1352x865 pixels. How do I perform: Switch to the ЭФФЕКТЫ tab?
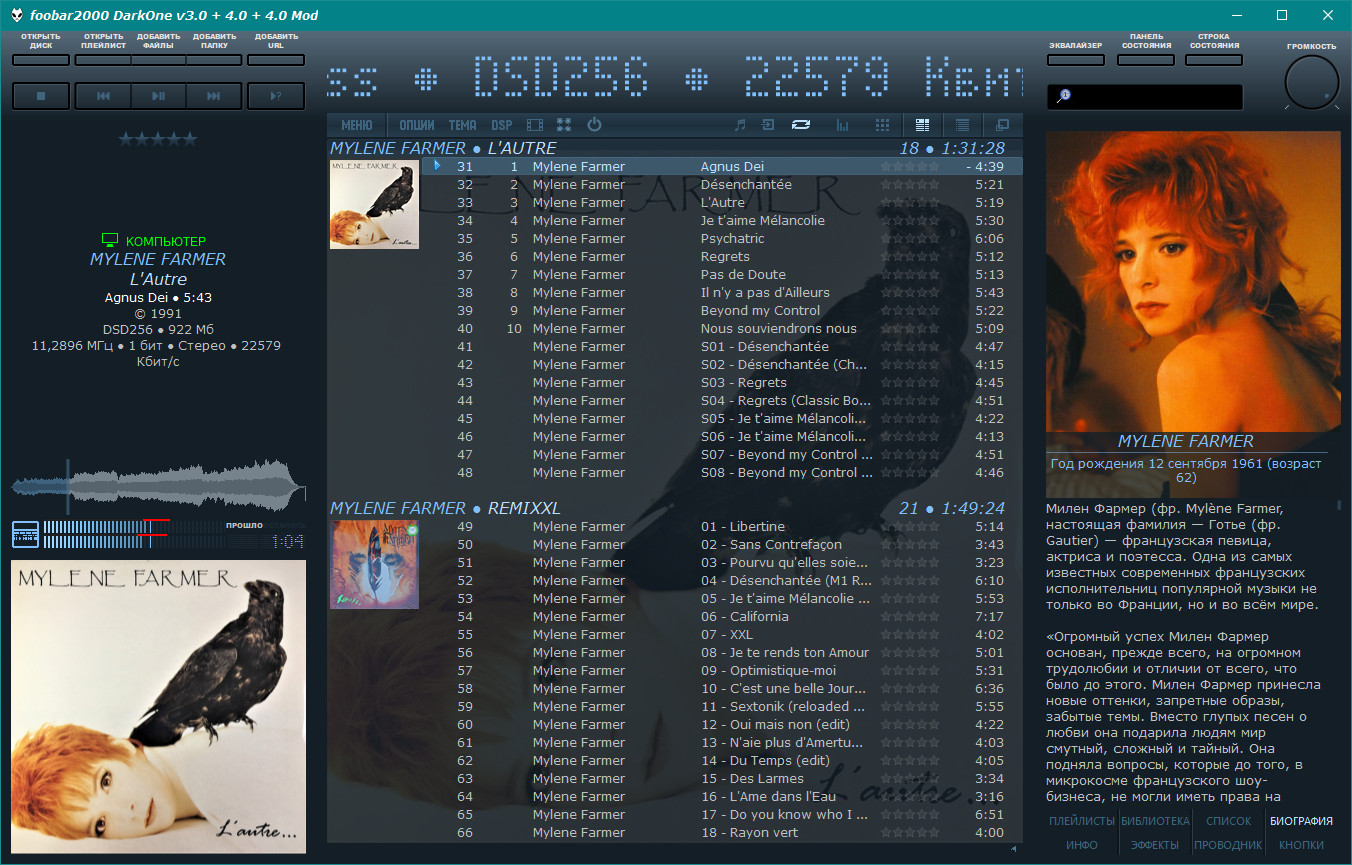pyautogui.click(x=1155, y=845)
